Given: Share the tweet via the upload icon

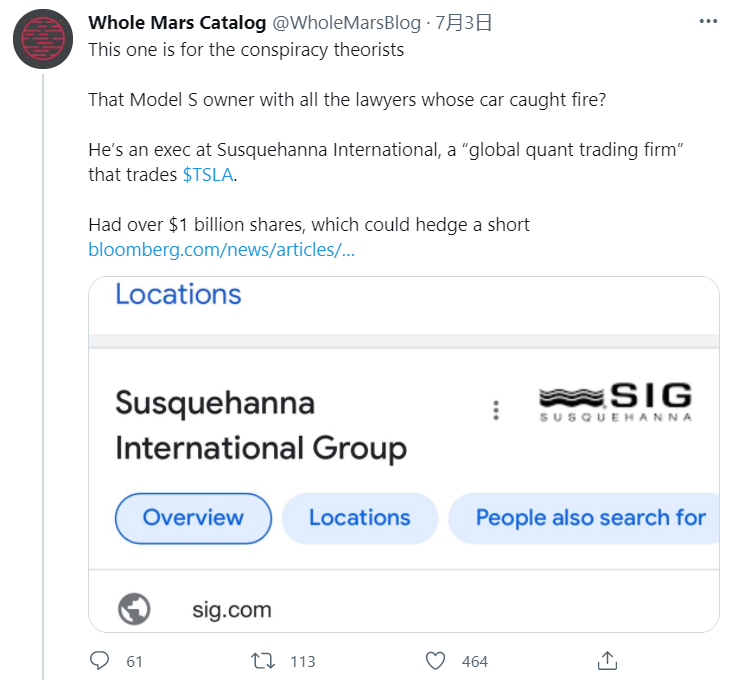Looking at the screenshot, I should [607, 661].
